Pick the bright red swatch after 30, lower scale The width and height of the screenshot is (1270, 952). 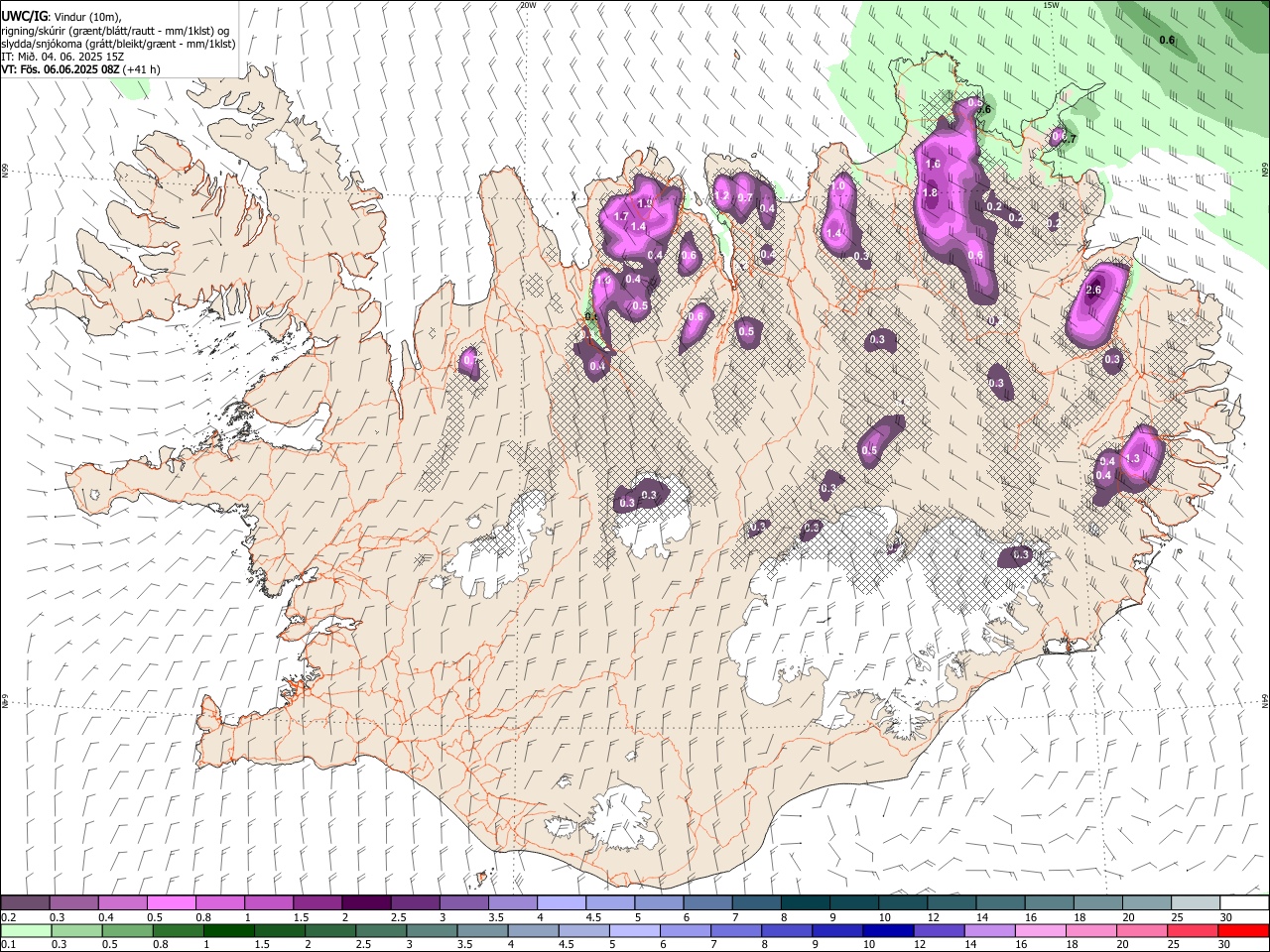[1242, 931]
